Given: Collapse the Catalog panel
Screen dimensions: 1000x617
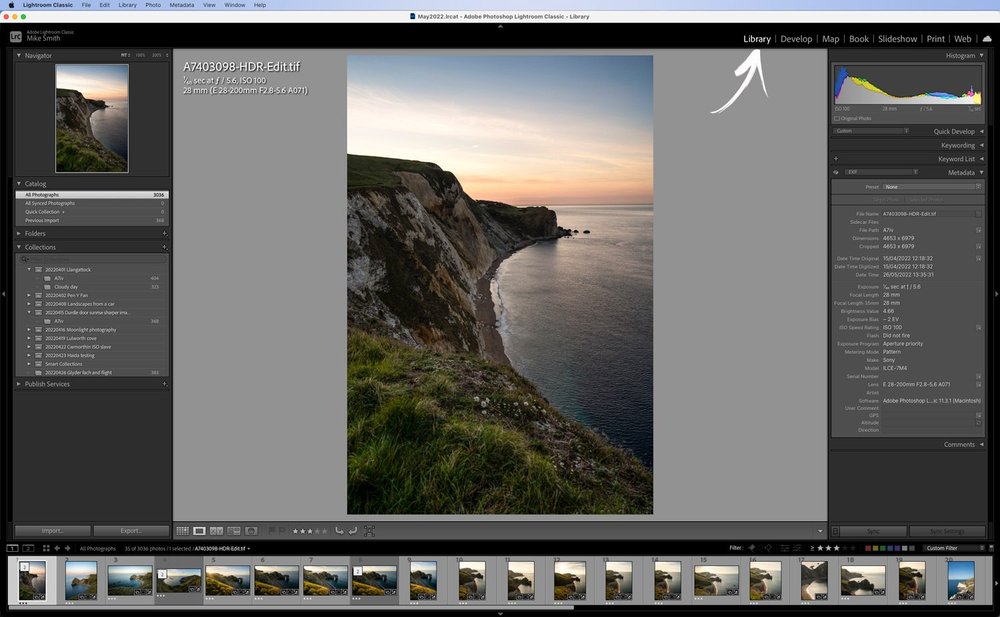Looking at the screenshot, I should [x=18, y=184].
